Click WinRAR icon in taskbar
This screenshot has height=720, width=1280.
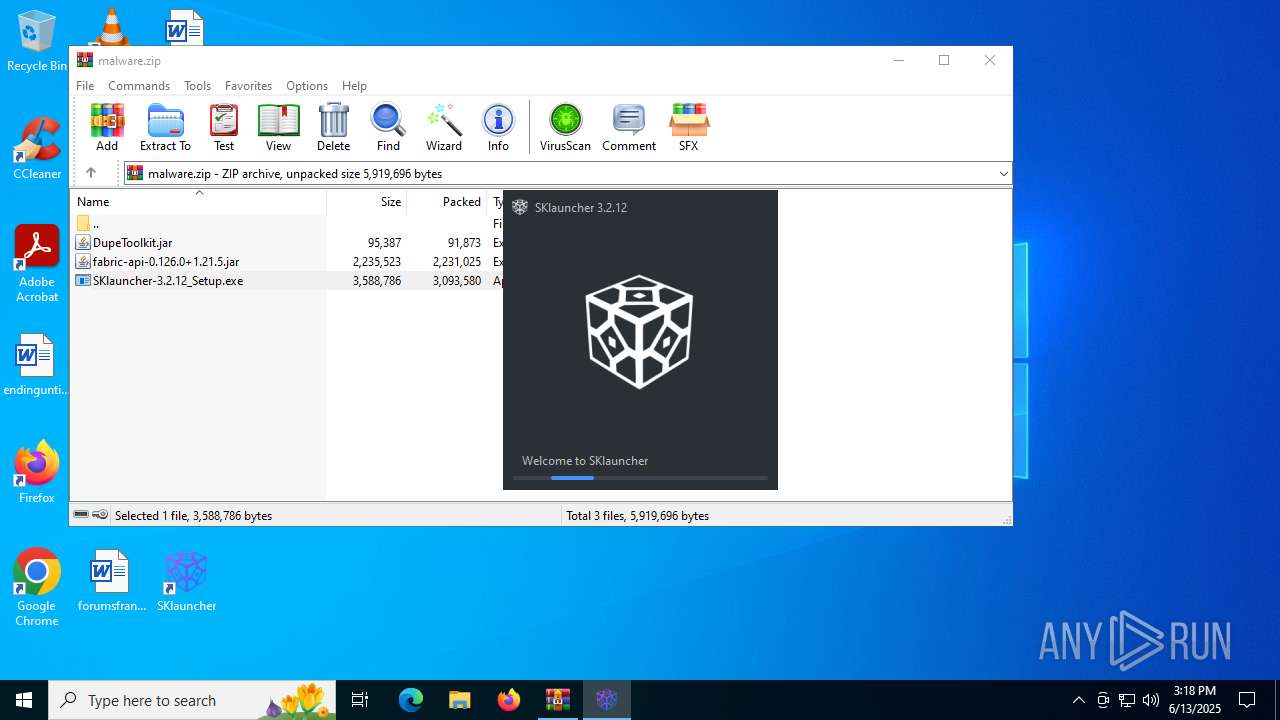pos(557,700)
